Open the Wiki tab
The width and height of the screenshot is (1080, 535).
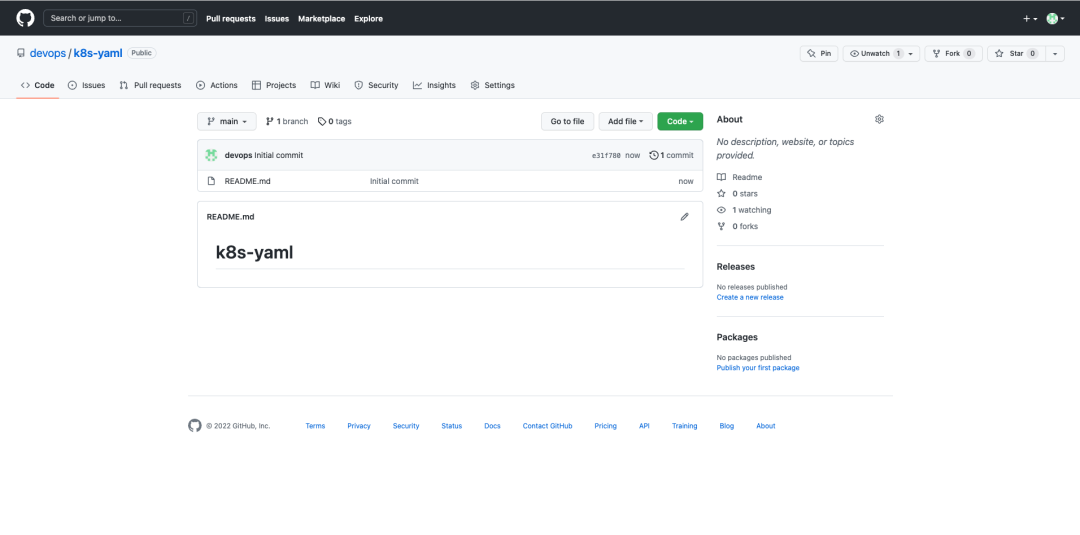coord(325,85)
